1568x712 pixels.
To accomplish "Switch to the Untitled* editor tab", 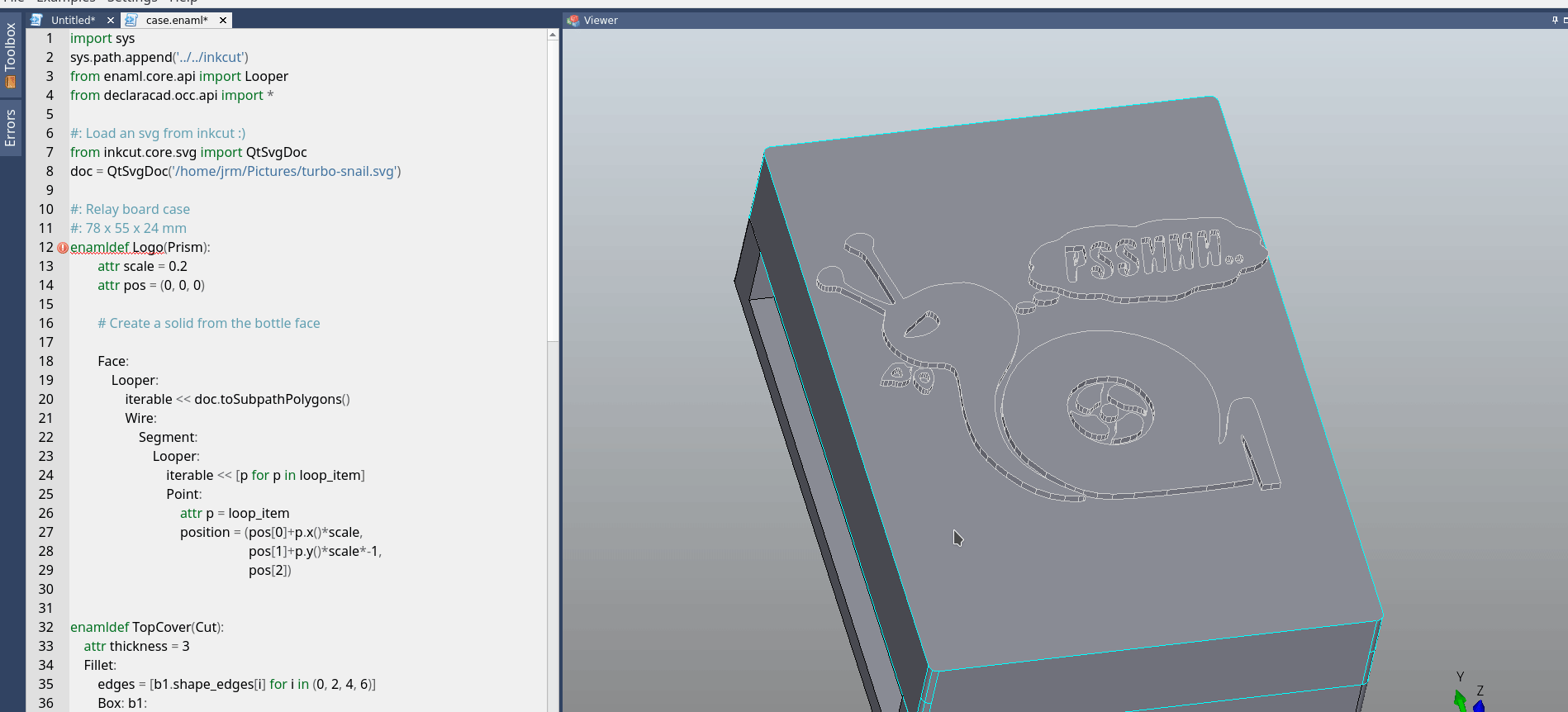I will (73, 20).
